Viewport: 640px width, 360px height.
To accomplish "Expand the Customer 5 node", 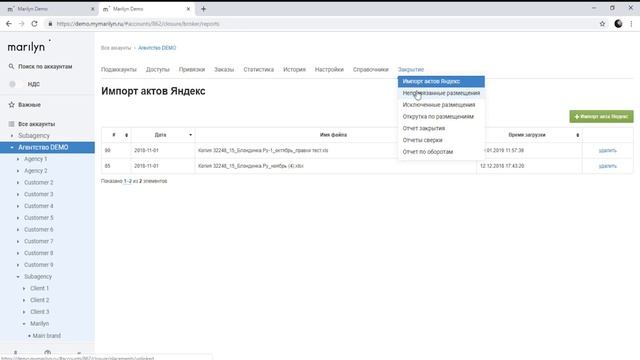I will [x=18, y=218].
